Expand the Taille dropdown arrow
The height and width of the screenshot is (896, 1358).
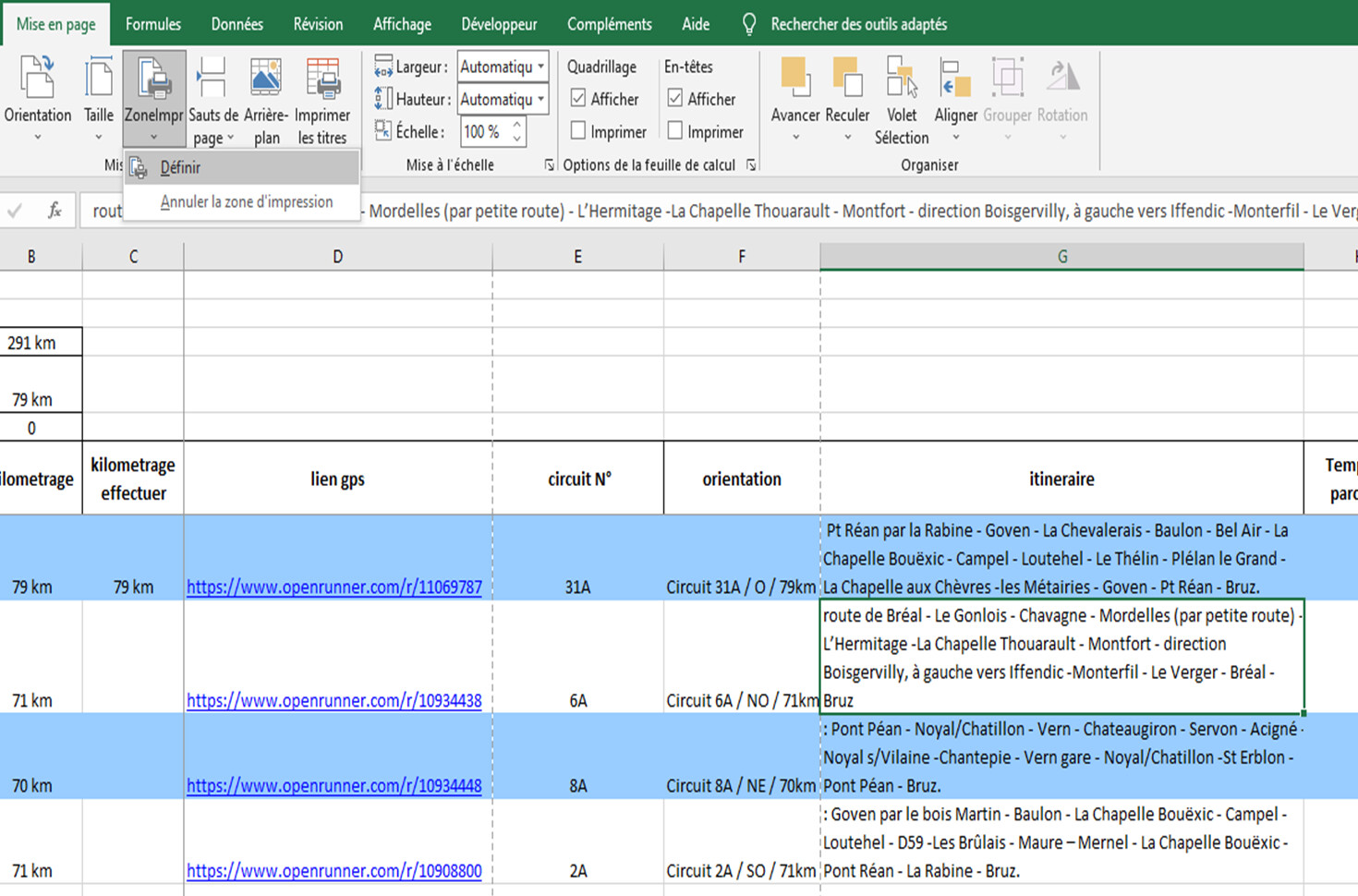coord(98,138)
